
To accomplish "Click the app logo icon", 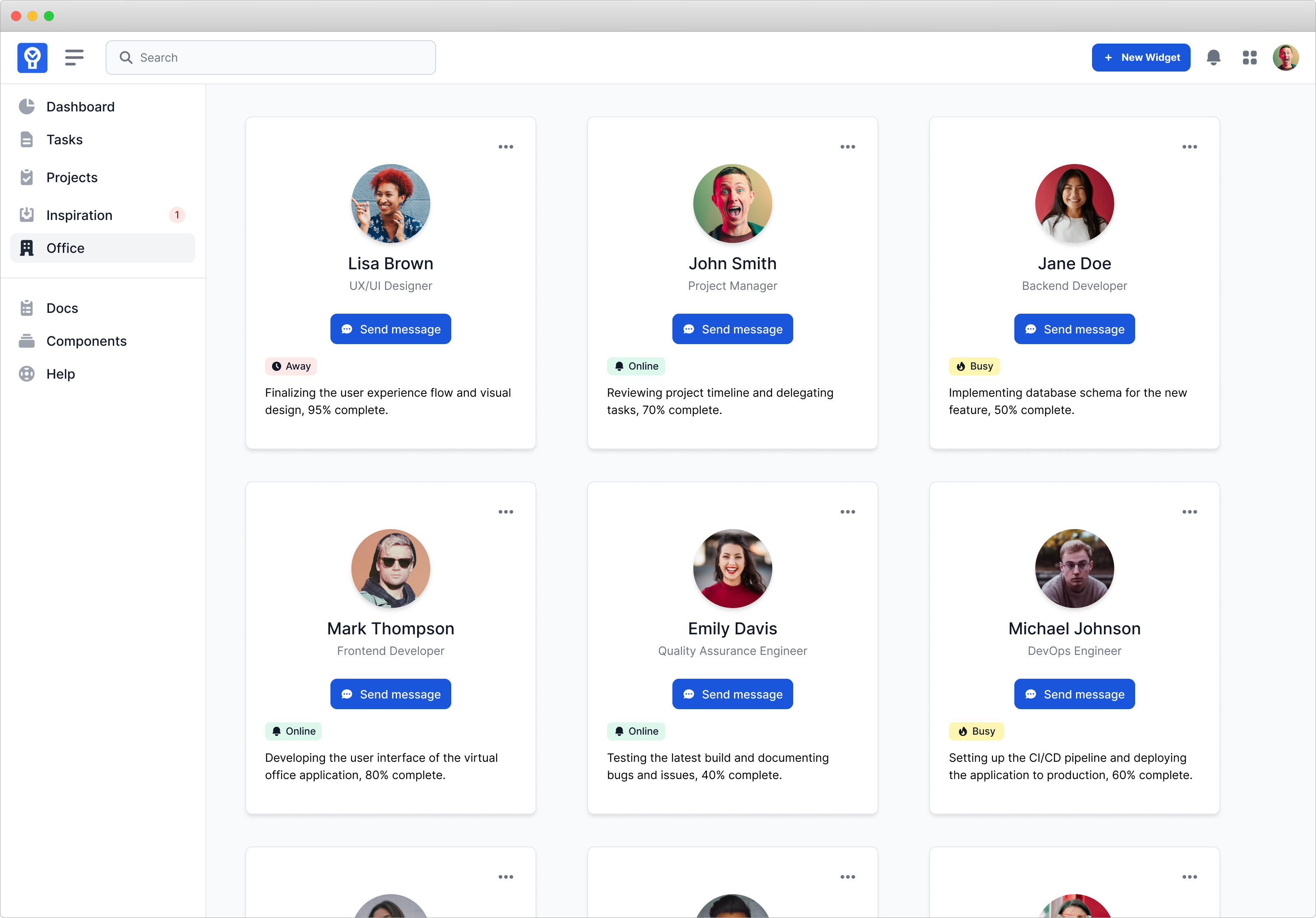I will coord(32,57).
